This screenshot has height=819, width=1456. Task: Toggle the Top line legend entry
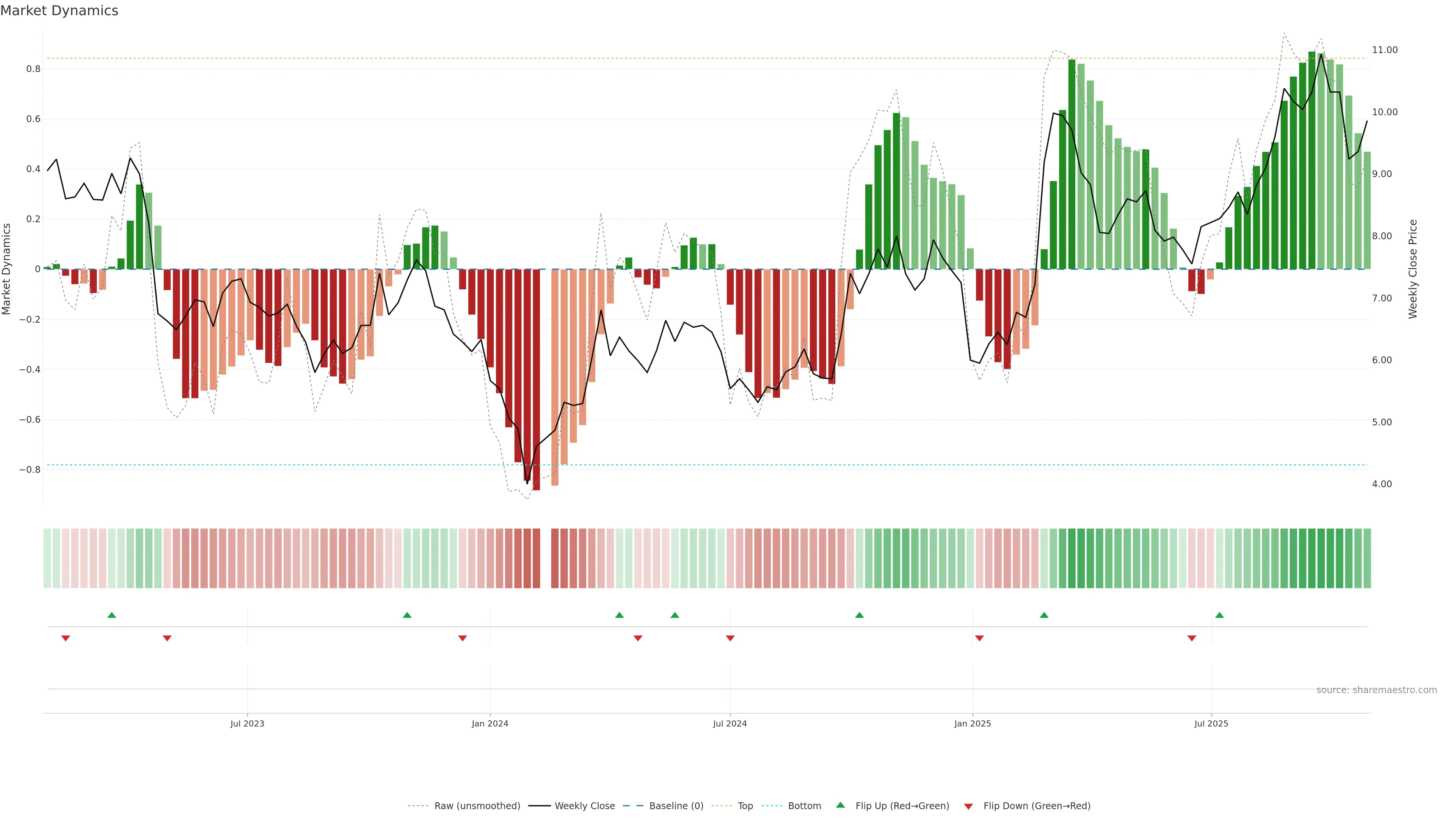745,806
